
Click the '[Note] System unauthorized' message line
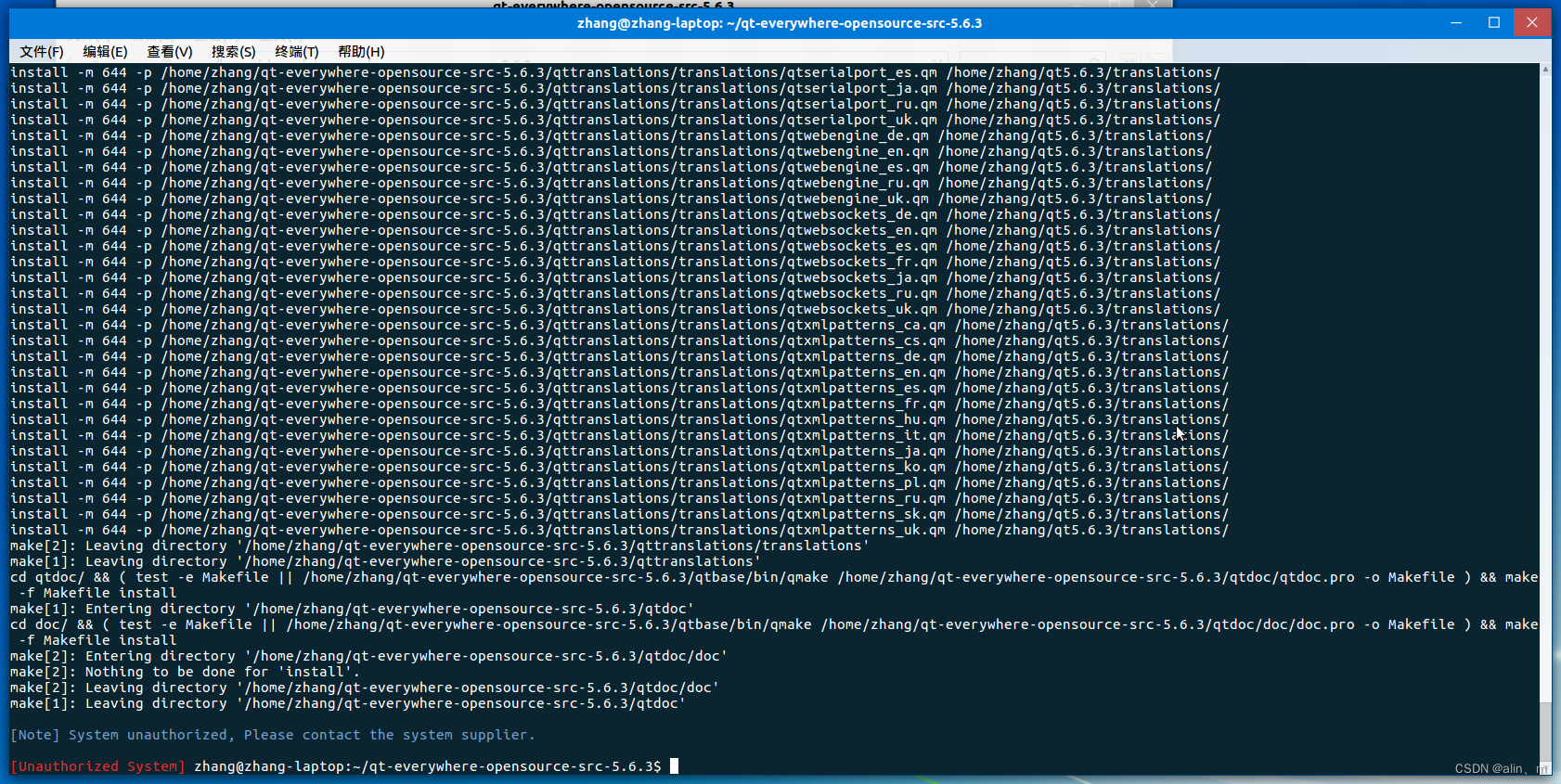click(273, 735)
